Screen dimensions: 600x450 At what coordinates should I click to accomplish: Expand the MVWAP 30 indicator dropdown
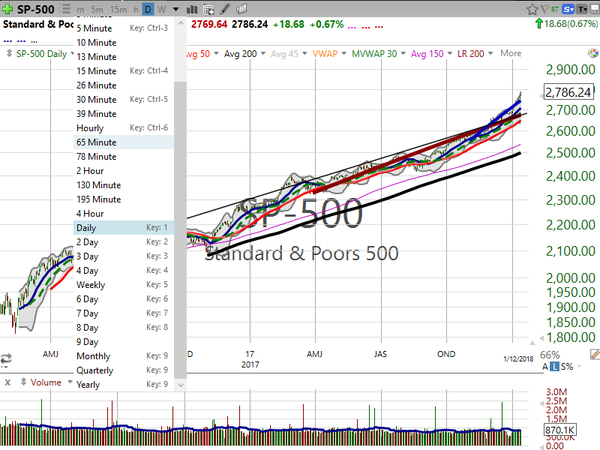(403, 54)
